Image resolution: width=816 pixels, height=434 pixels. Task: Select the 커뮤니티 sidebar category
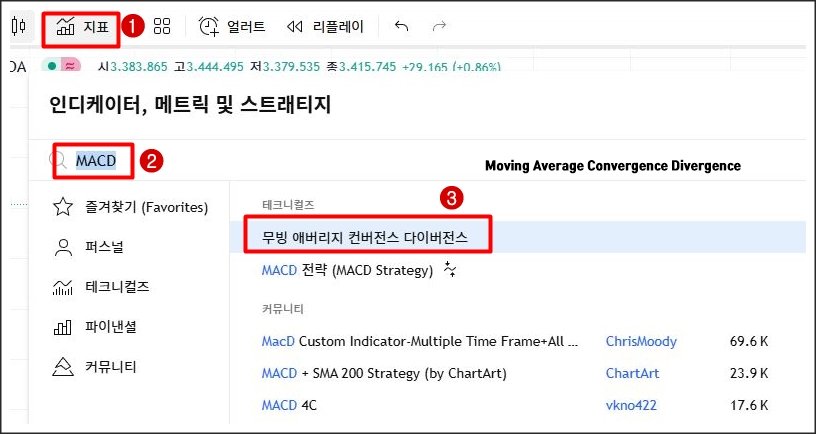95,366
